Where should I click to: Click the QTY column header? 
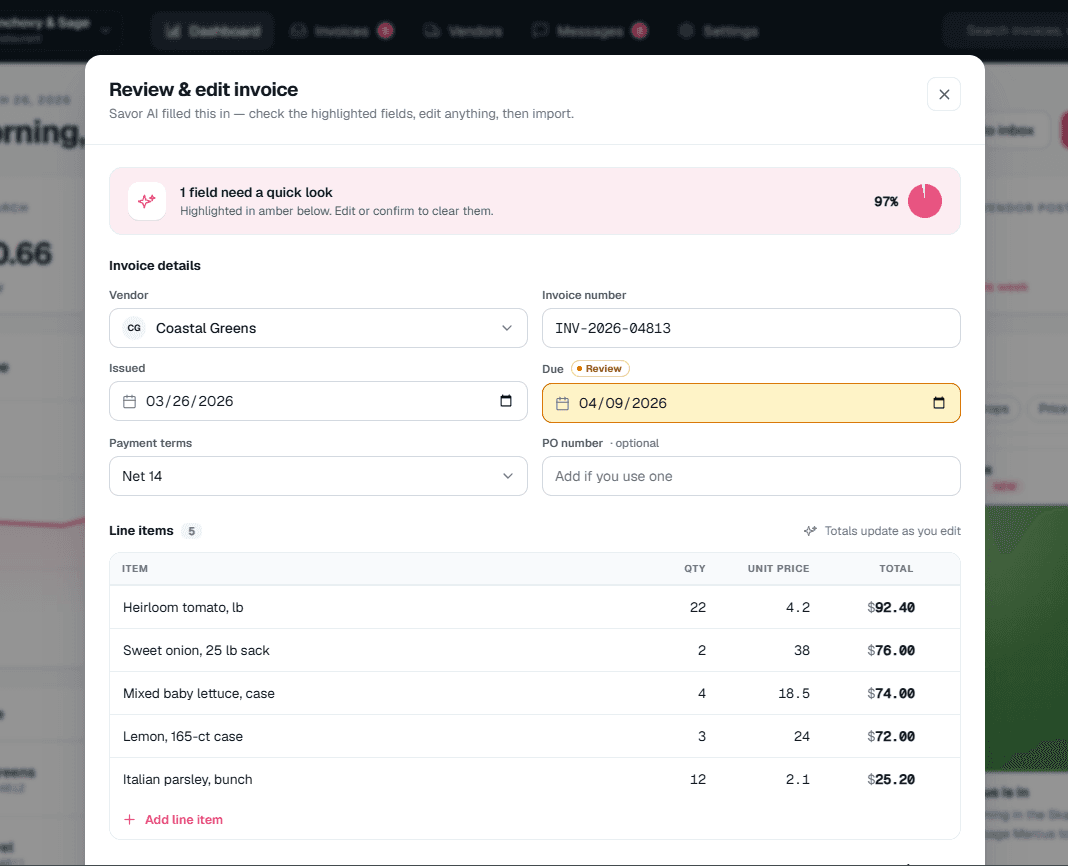(x=695, y=568)
